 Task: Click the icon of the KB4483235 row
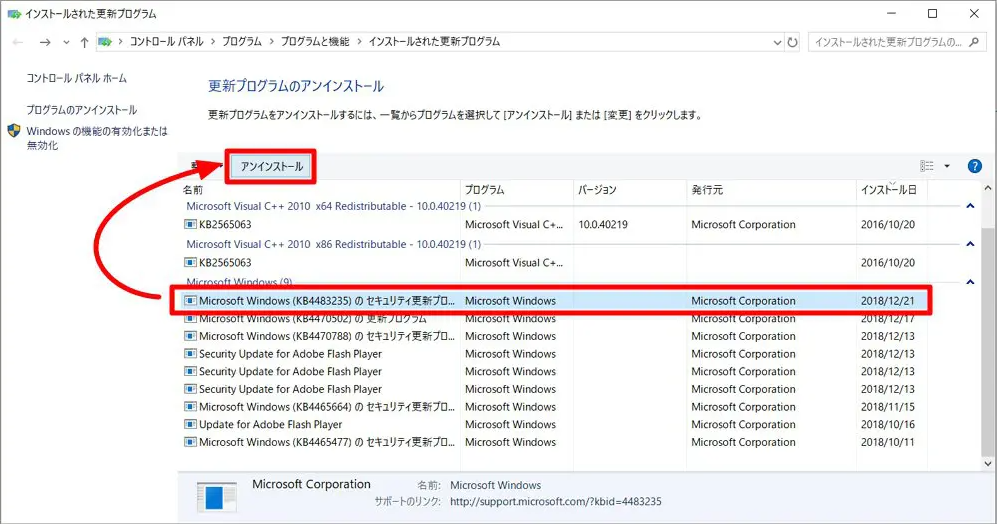[190, 301]
